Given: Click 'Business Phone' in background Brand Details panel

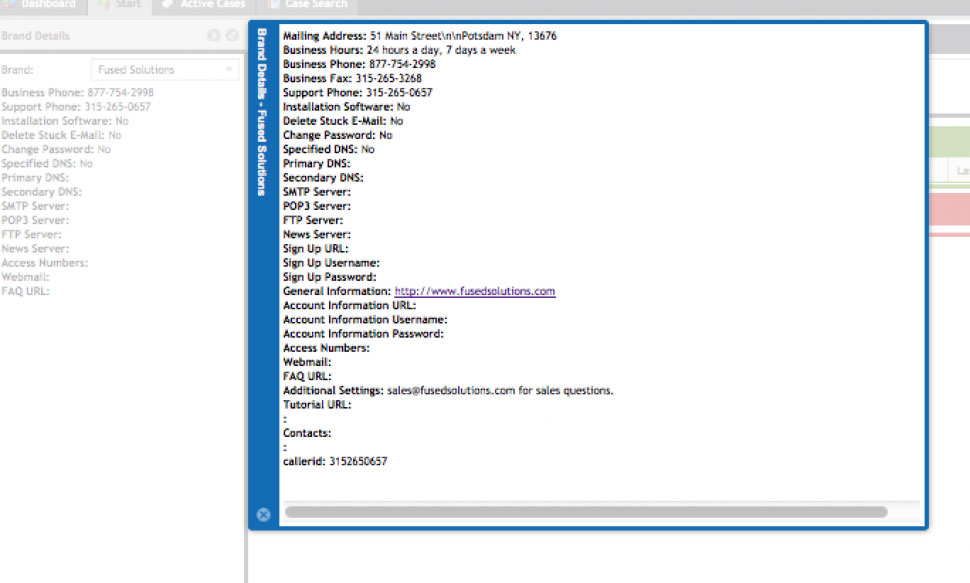Looking at the screenshot, I should click(x=77, y=93).
